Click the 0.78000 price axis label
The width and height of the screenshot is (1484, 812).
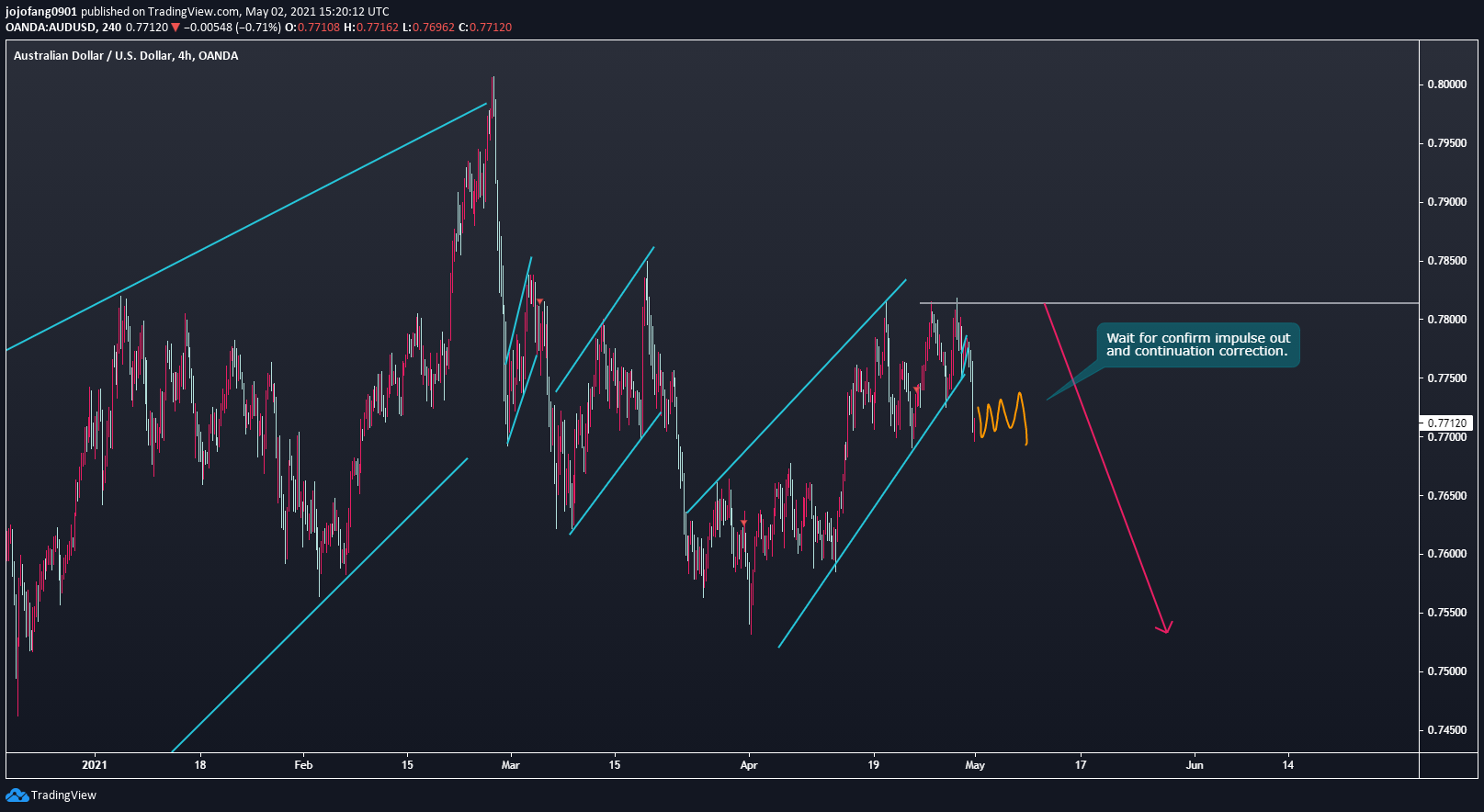coord(1447,320)
